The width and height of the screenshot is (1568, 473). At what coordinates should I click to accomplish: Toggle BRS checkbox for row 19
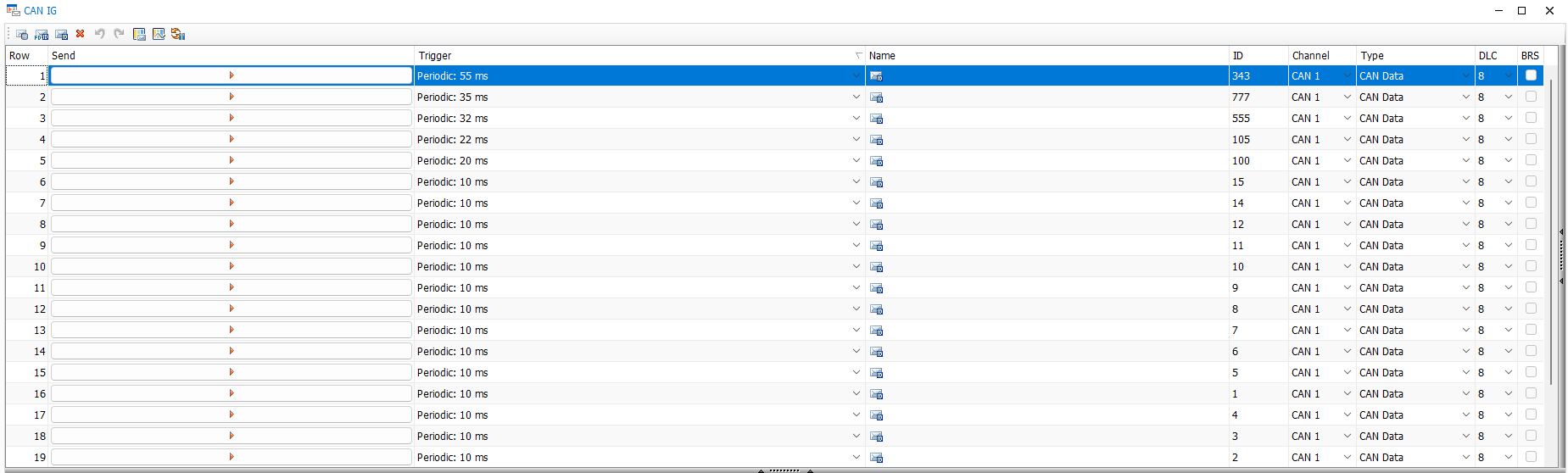point(1531,457)
